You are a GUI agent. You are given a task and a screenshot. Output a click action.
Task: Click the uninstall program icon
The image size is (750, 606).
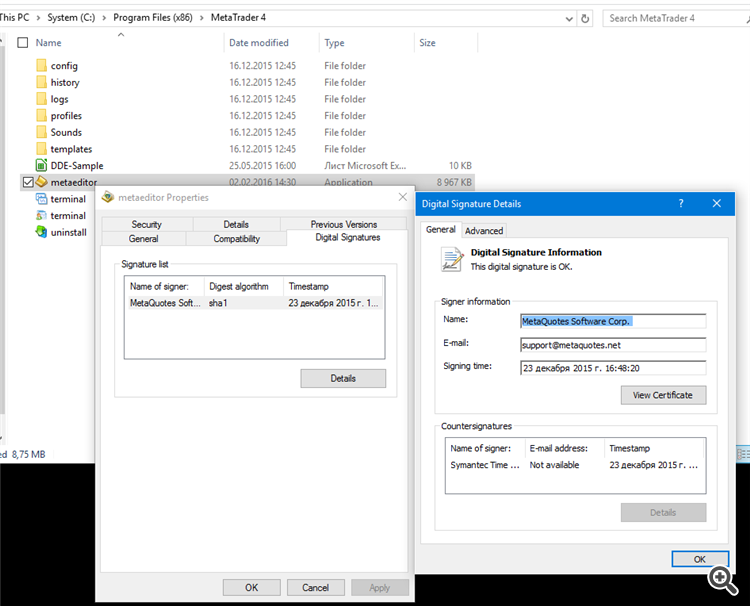[x=42, y=232]
